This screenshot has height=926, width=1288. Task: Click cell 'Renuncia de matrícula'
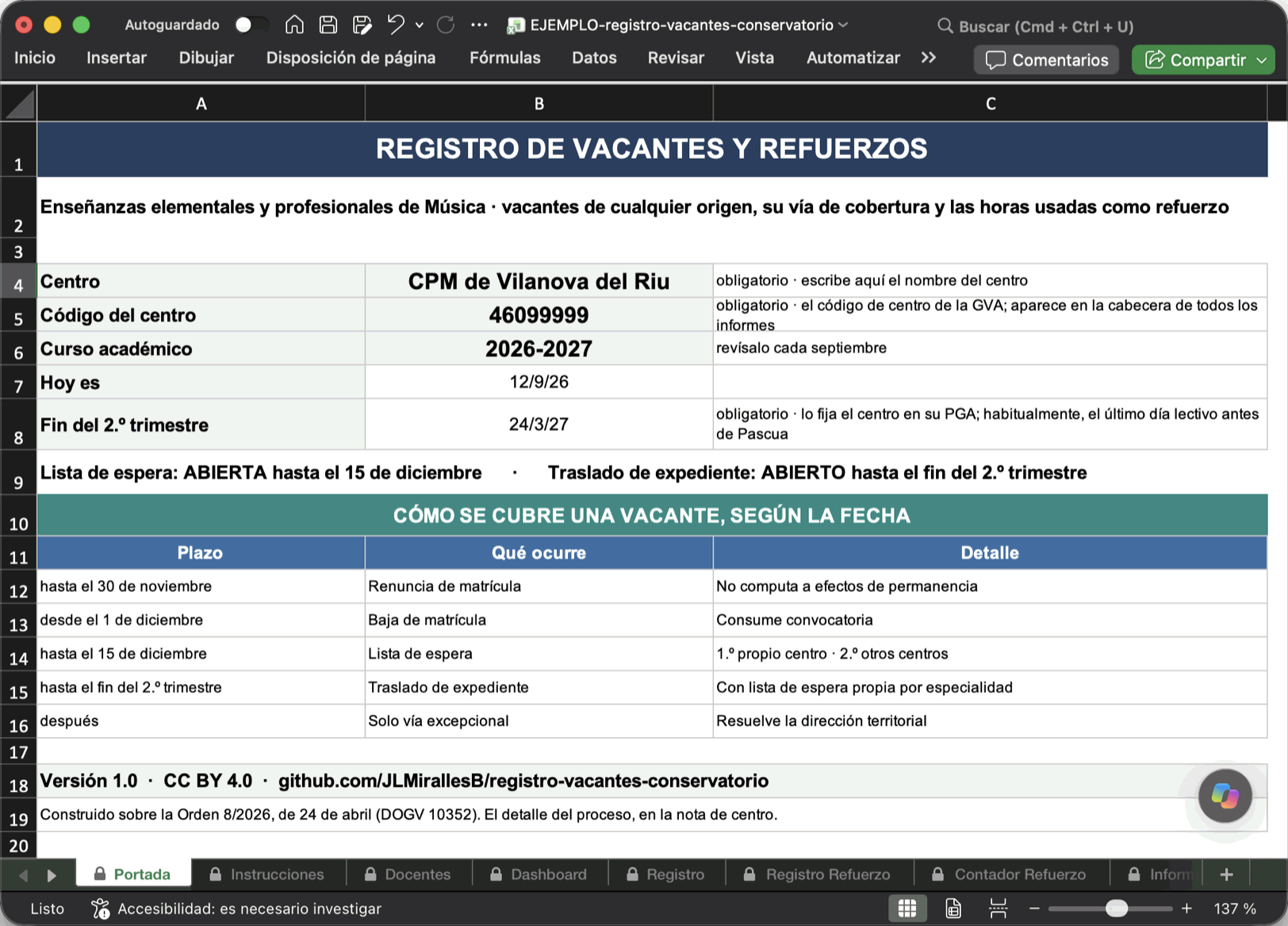539,586
